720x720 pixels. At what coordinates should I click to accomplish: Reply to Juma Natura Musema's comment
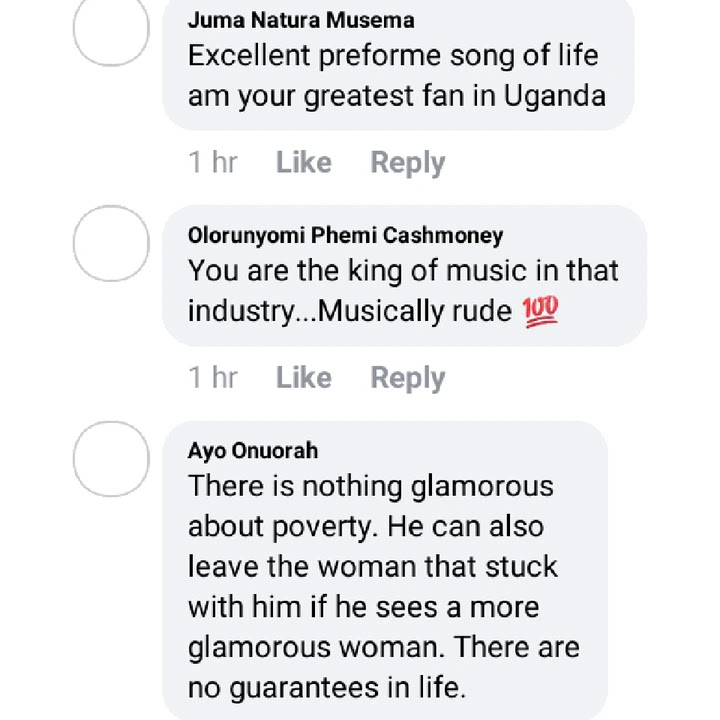pyautogui.click(x=408, y=163)
